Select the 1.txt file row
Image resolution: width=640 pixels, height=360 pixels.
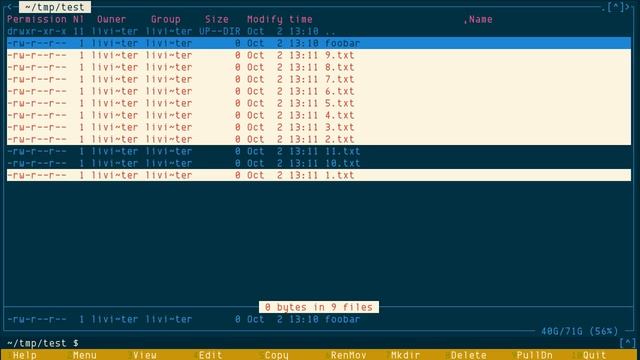[319, 175]
